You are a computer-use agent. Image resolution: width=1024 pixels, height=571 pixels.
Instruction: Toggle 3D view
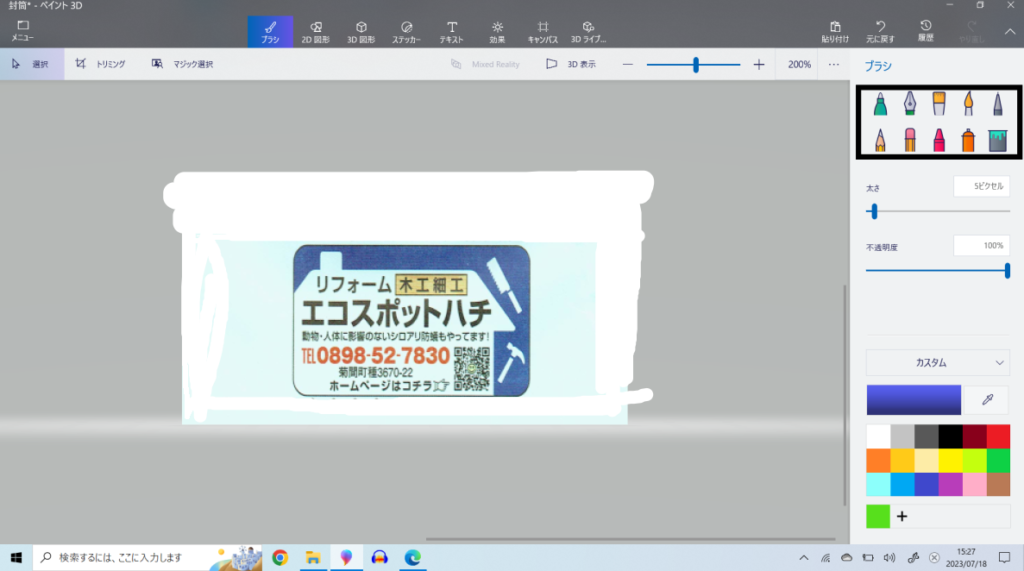click(571, 64)
